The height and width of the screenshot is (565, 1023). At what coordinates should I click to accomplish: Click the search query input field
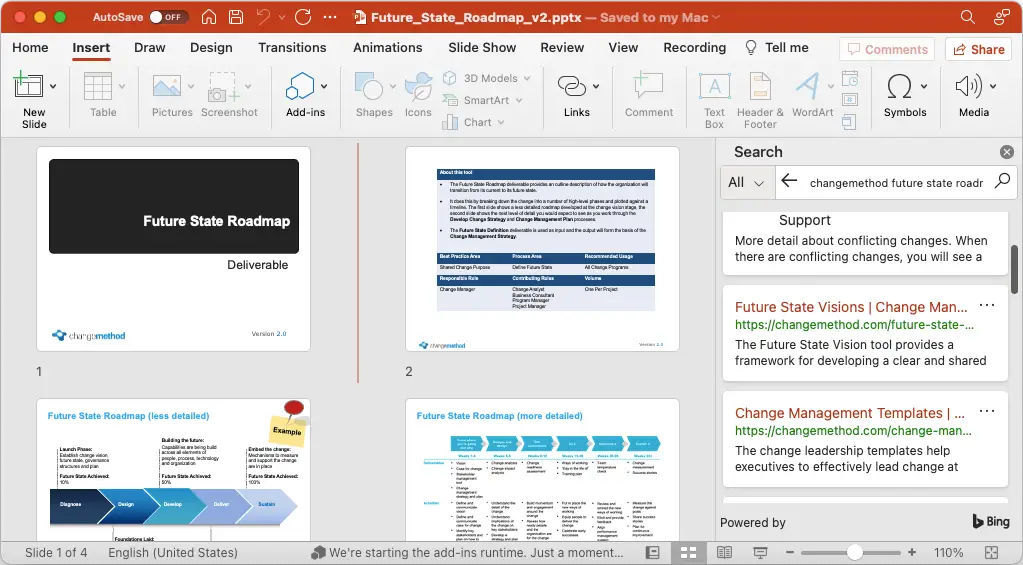896,183
